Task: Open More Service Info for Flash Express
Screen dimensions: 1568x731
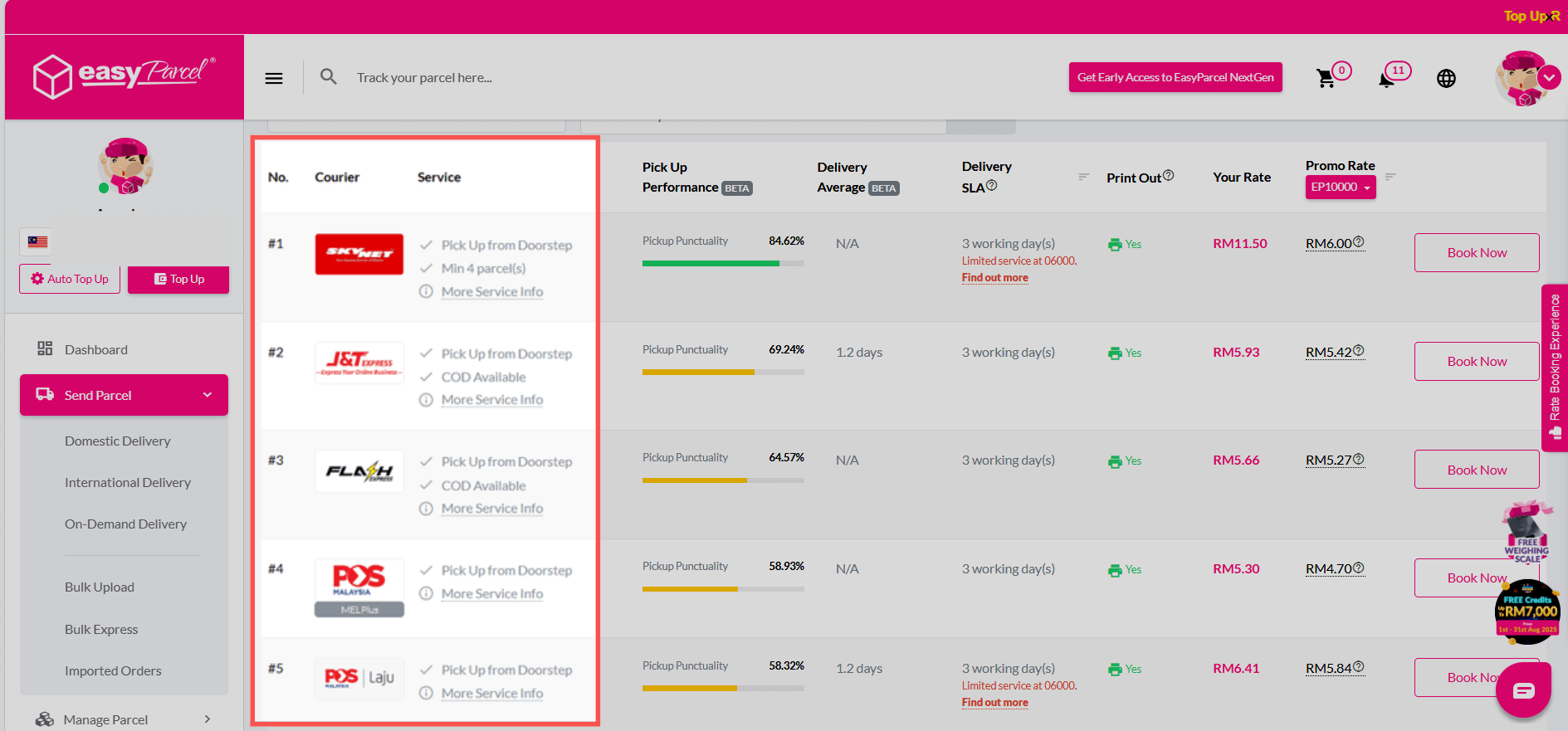Action: tap(492, 509)
